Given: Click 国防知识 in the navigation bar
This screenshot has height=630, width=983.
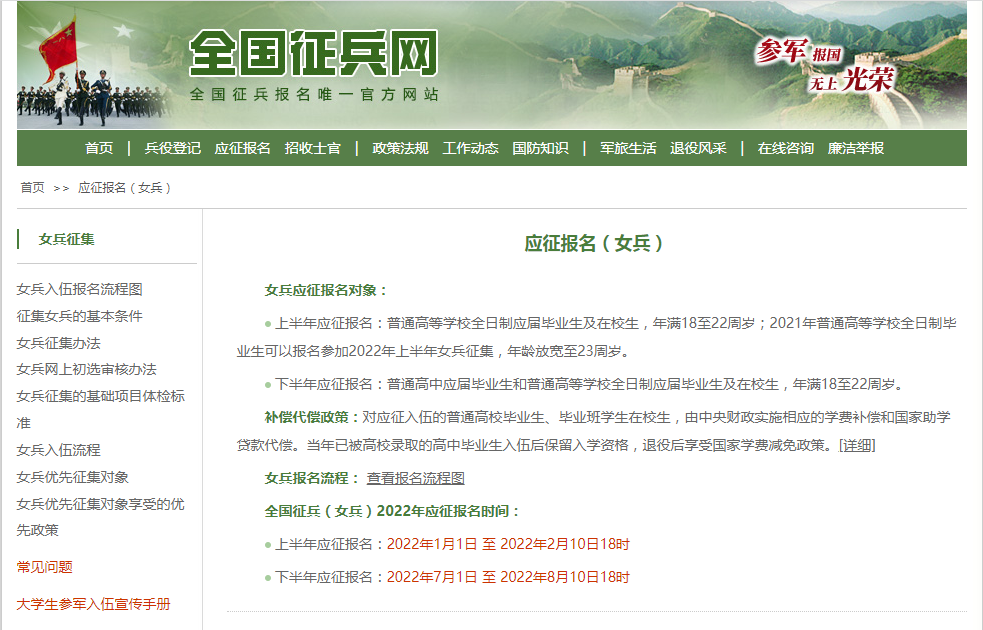Looking at the screenshot, I should pos(540,148).
